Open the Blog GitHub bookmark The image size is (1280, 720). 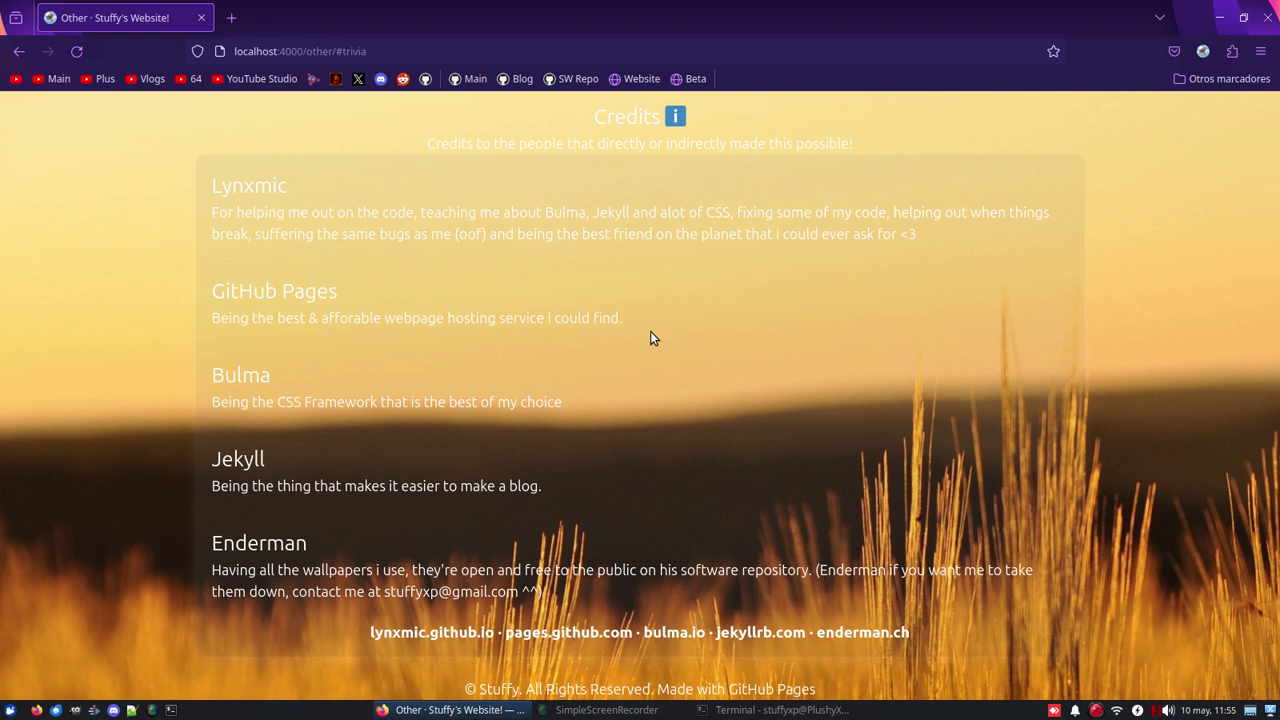[515, 79]
